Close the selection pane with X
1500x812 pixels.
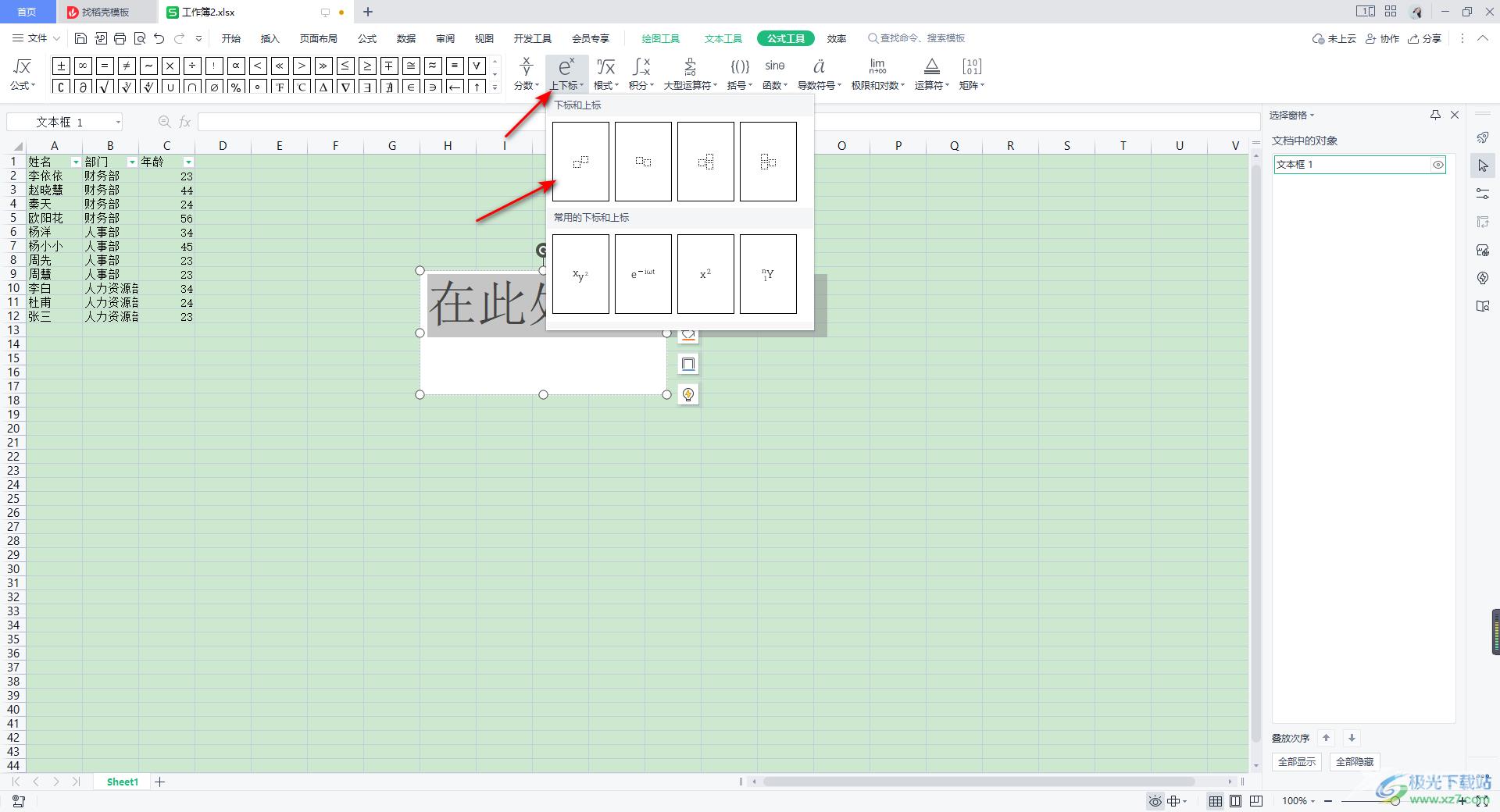1455,115
